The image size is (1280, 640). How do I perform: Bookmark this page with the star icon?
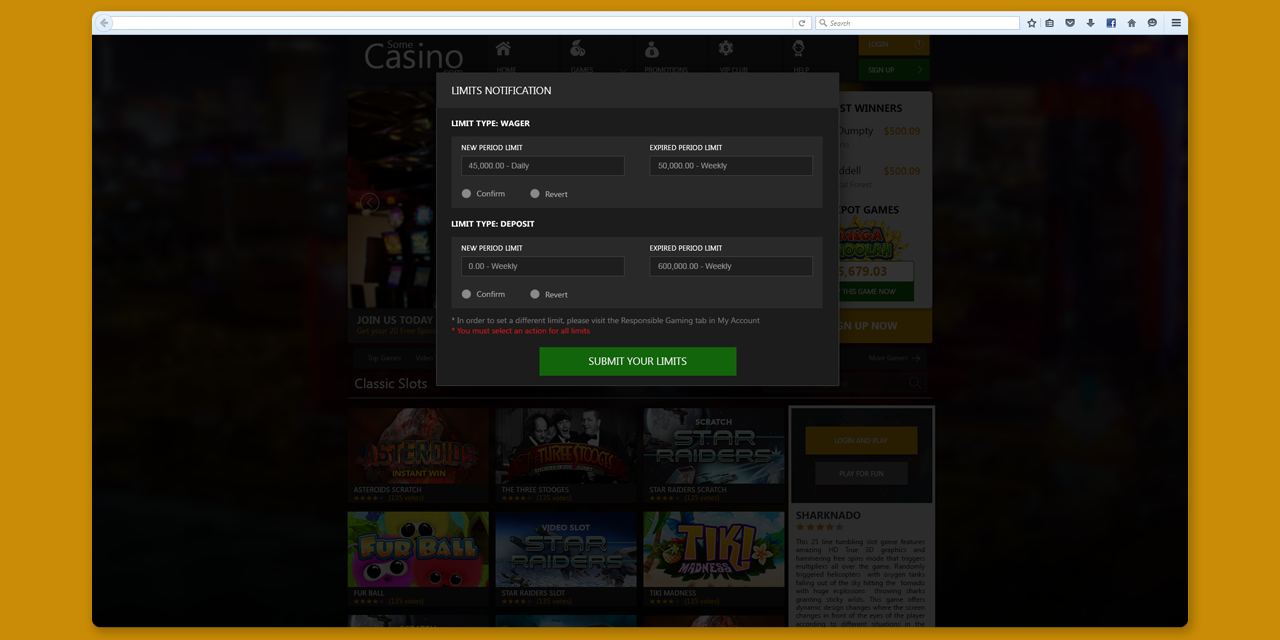tap(1032, 23)
